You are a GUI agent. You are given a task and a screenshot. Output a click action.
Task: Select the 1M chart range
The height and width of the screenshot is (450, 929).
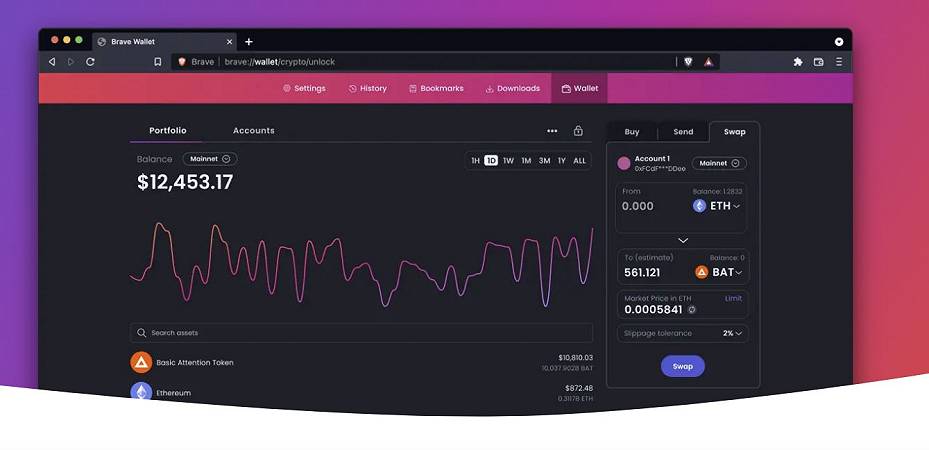tap(526, 160)
